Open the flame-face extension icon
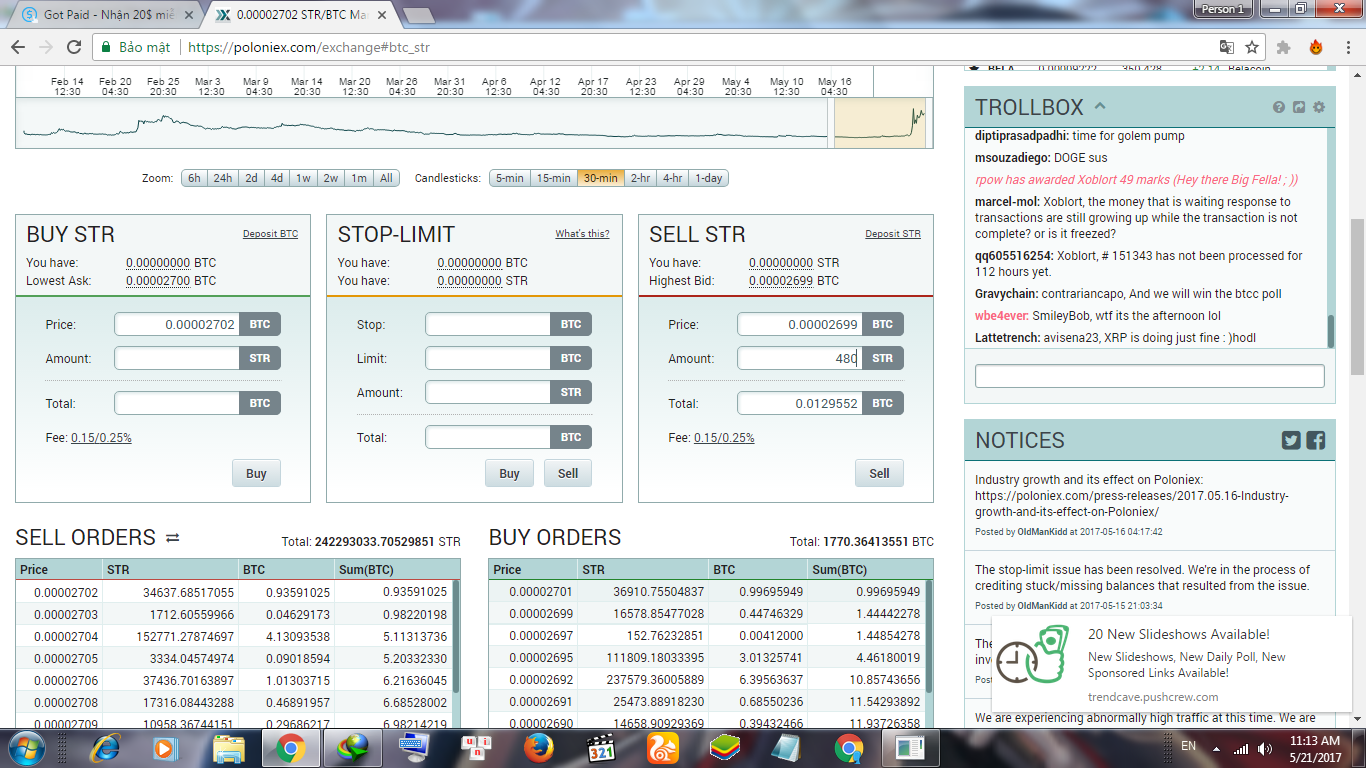This screenshot has height=768, width=1366. click(1316, 47)
